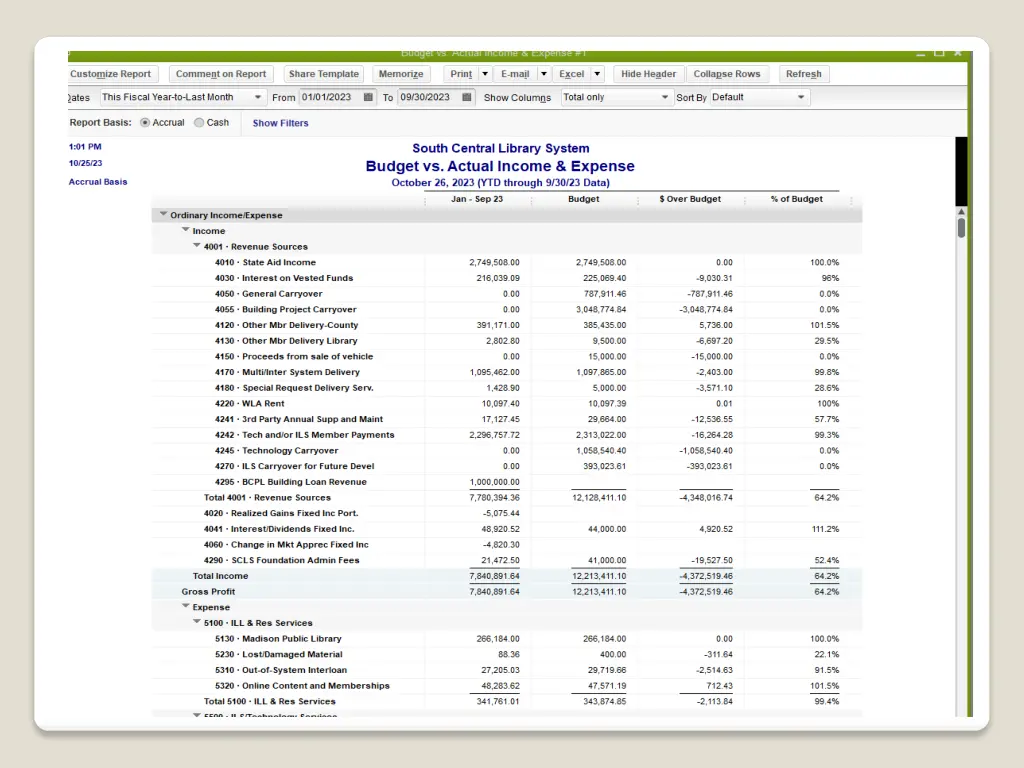Select 4150 Proceeds from sale of vehicle
This screenshot has width=1024, height=768.
507,356
